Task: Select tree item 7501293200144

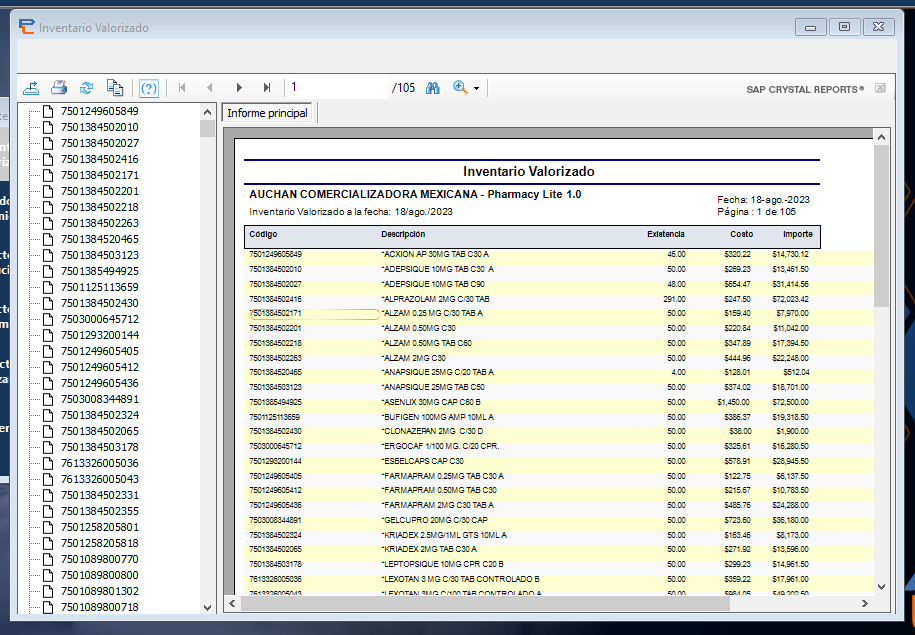Action: pyautogui.click(x=100, y=336)
